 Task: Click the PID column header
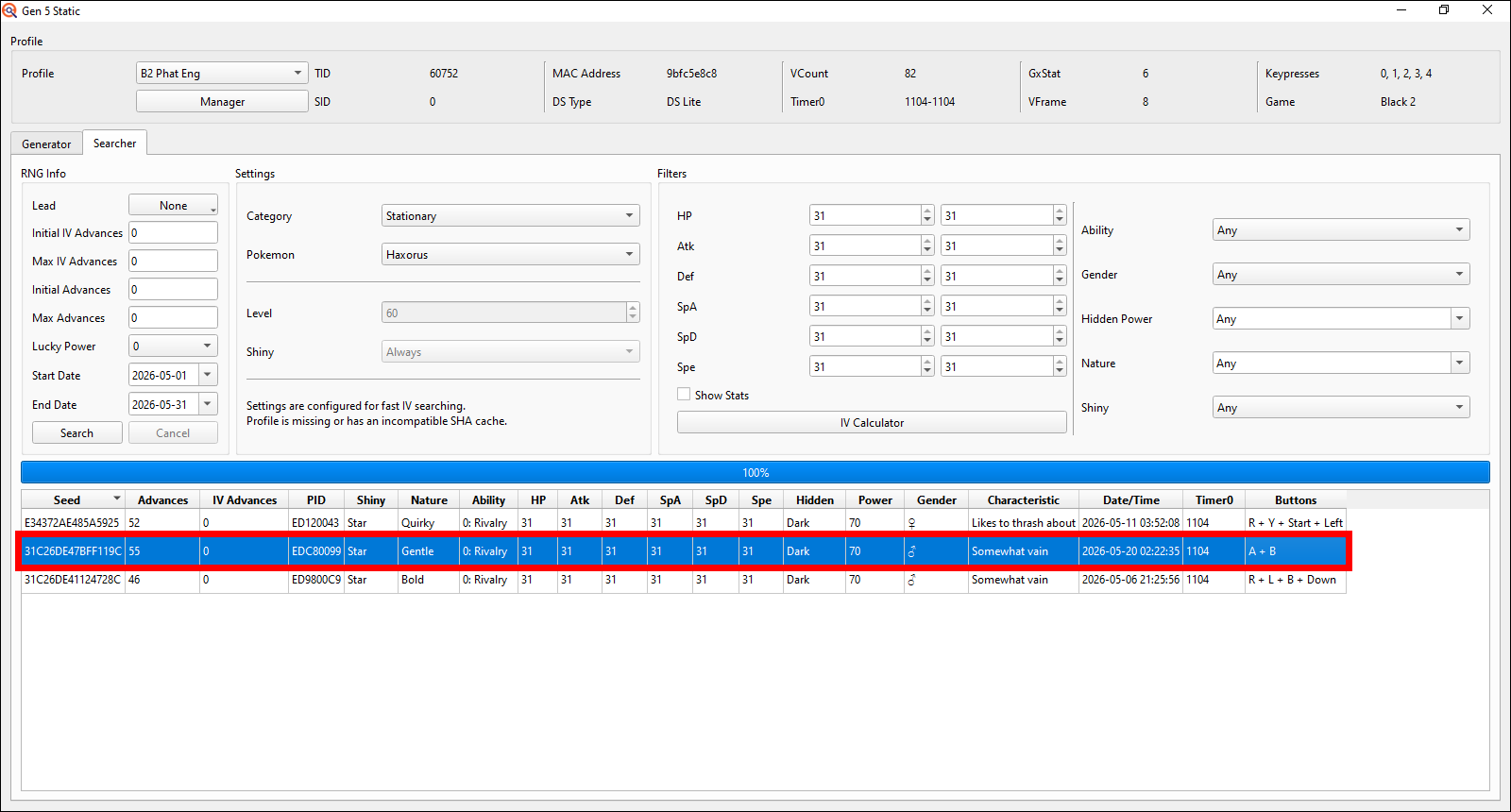click(x=316, y=499)
